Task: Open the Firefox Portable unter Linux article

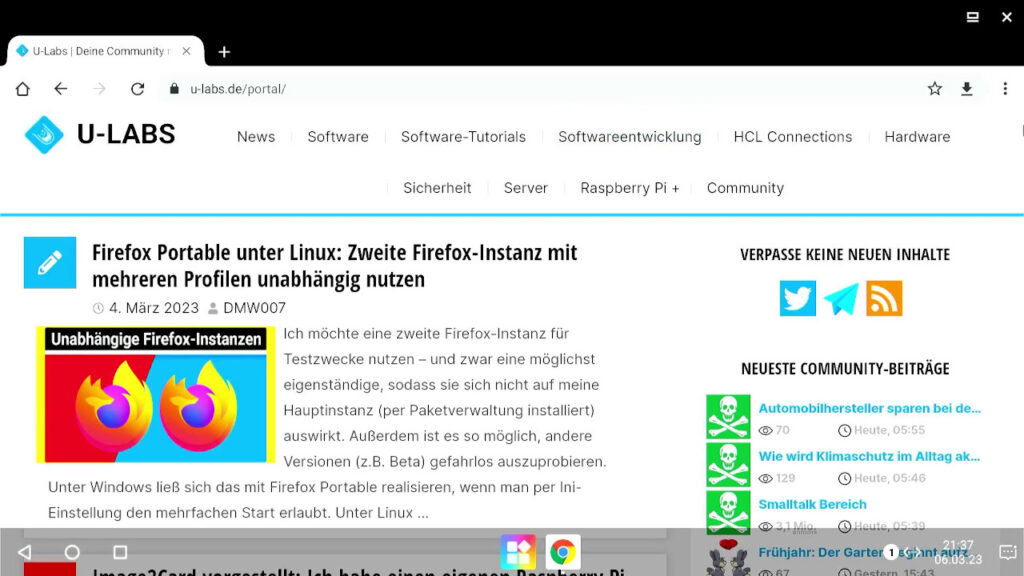Action: tap(334, 265)
